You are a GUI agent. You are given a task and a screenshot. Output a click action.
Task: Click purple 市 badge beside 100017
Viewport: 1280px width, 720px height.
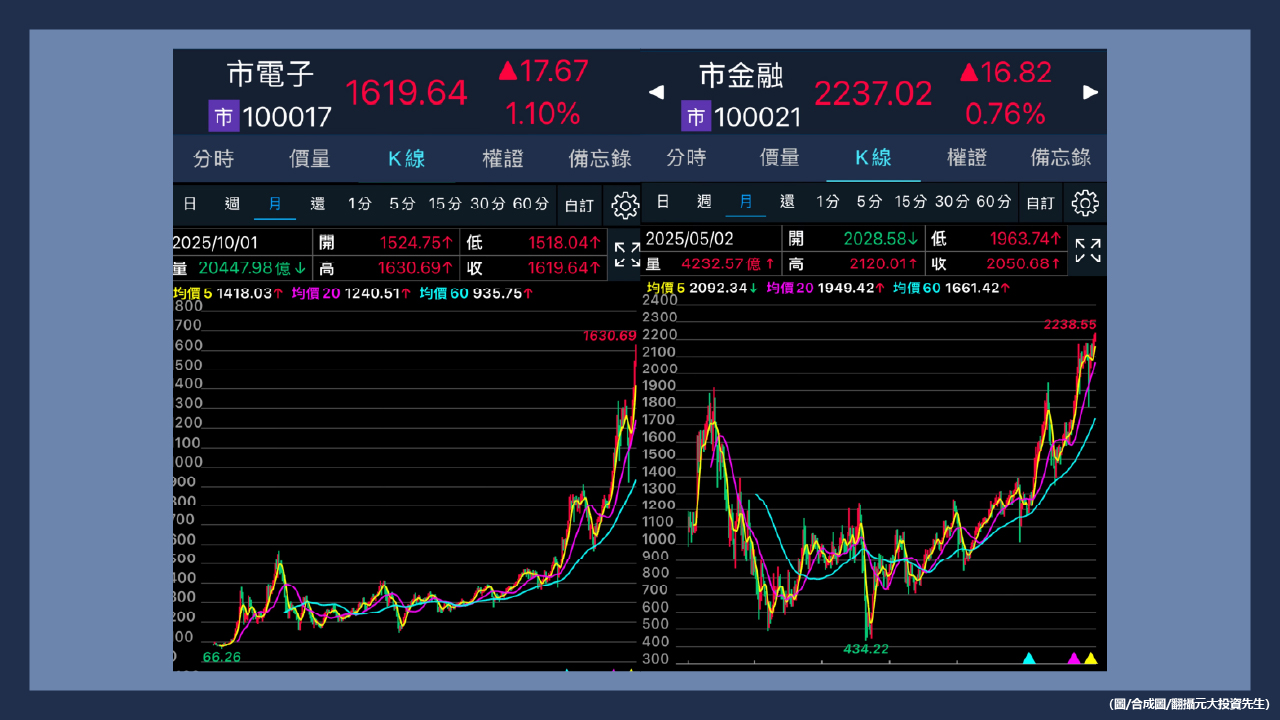tap(223, 117)
